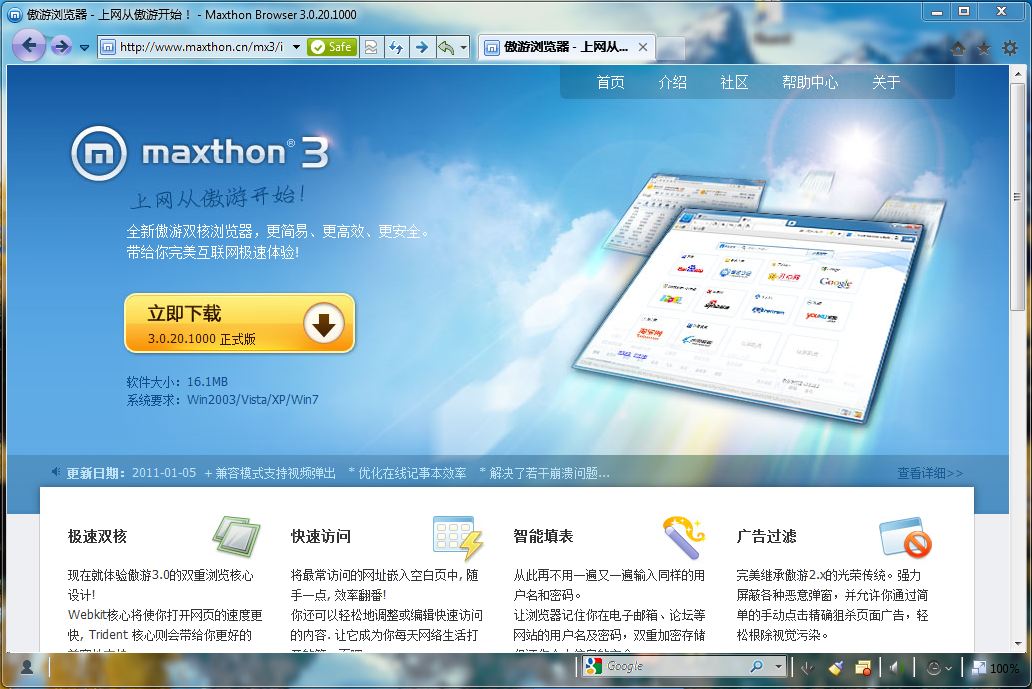Click the vertical scrollbar thumb
This screenshot has width=1032, height=689.
[1018, 196]
